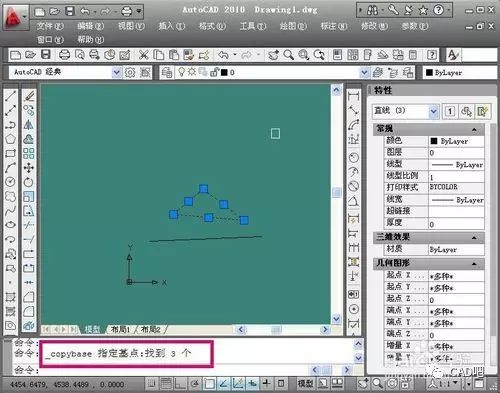Viewport: 500px width, 393px height.
Task: Click the Scale modify tool
Action: (x=29, y=196)
